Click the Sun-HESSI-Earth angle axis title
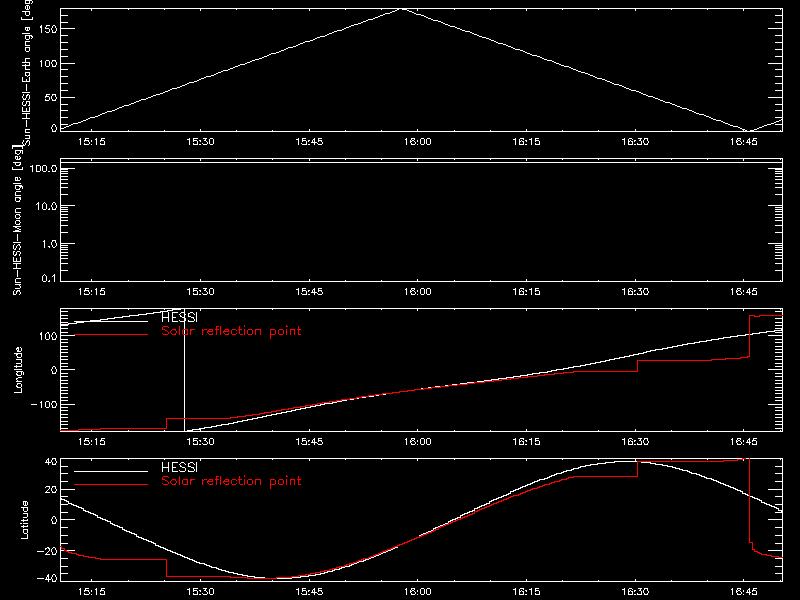The width and height of the screenshot is (800, 600). click(x=28, y=72)
